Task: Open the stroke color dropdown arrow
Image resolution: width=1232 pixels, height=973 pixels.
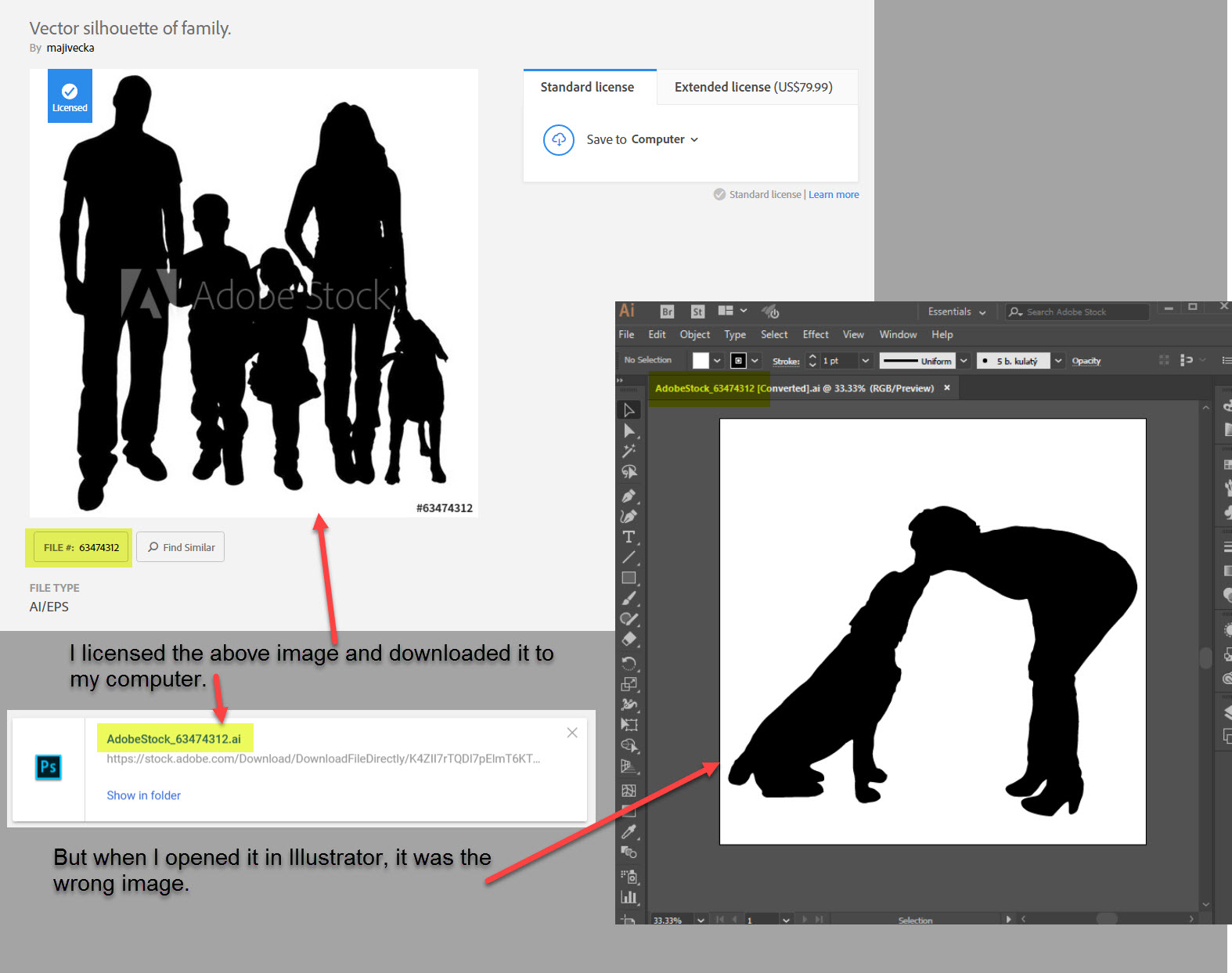Action: (x=755, y=361)
